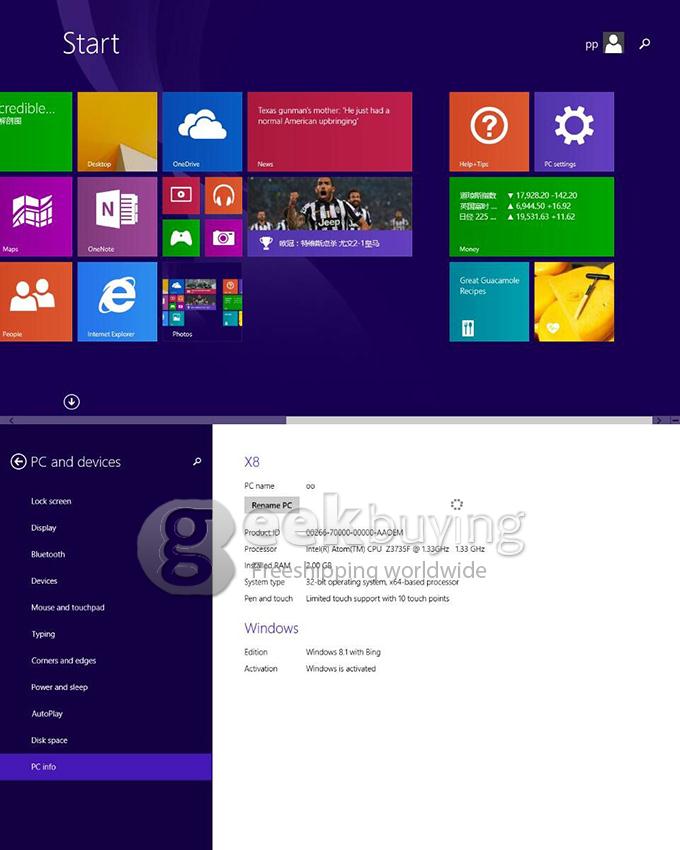Screen dimensions: 680x850
Task: Open the Music headphones tile
Action: pyautogui.click(x=223, y=195)
